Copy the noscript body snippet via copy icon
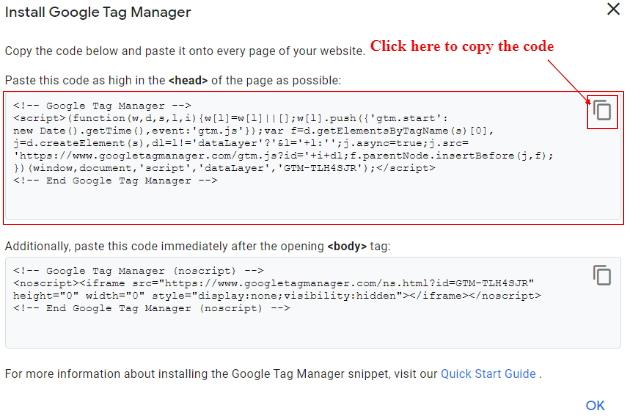This screenshot has height=419, width=630. (x=602, y=275)
